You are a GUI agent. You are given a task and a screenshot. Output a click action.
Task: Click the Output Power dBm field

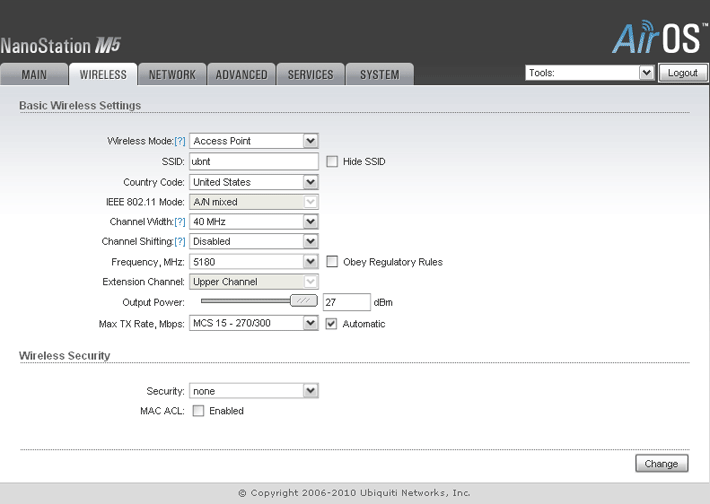point(347,302)
